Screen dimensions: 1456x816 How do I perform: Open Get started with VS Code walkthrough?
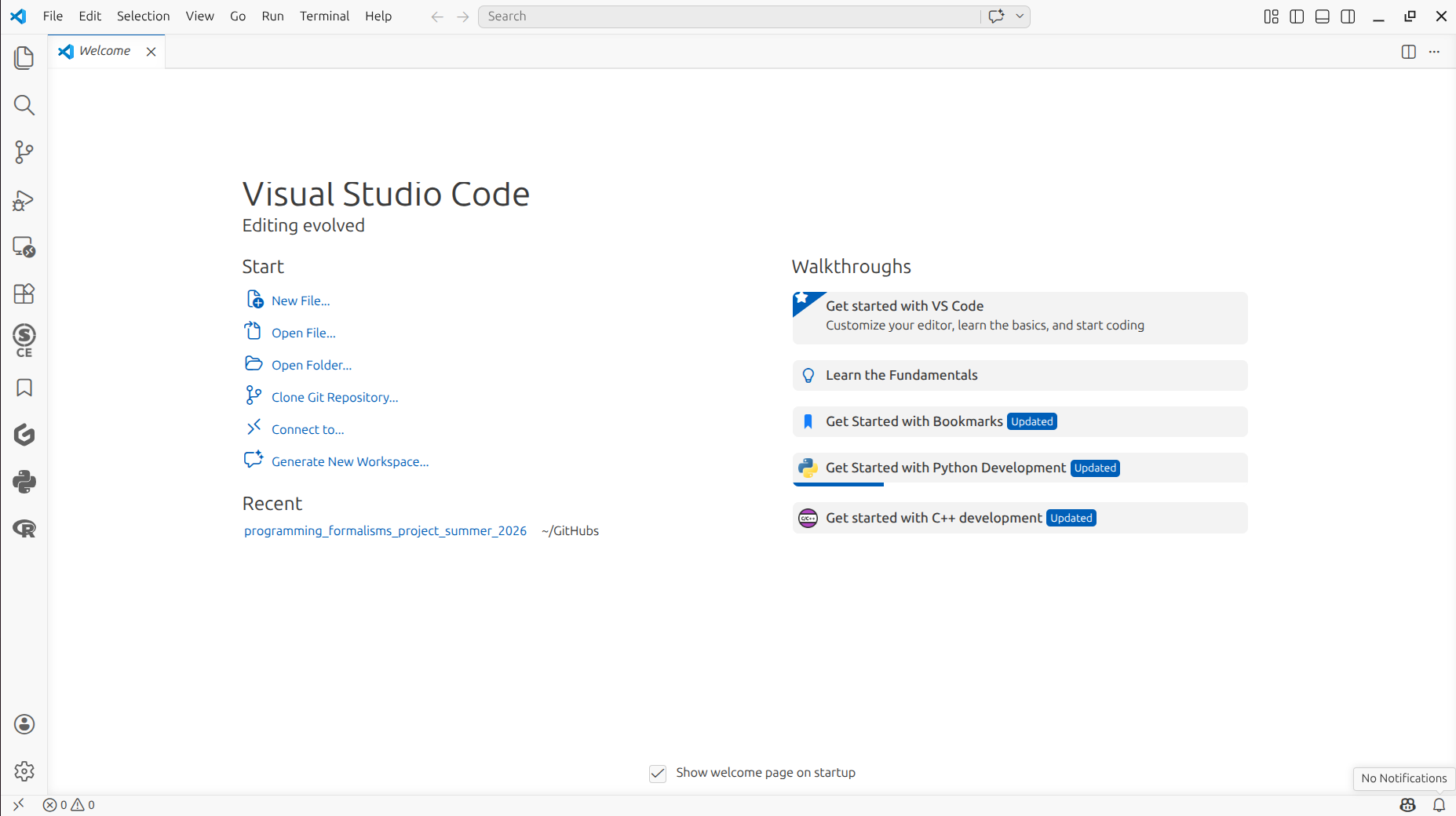1020,318
